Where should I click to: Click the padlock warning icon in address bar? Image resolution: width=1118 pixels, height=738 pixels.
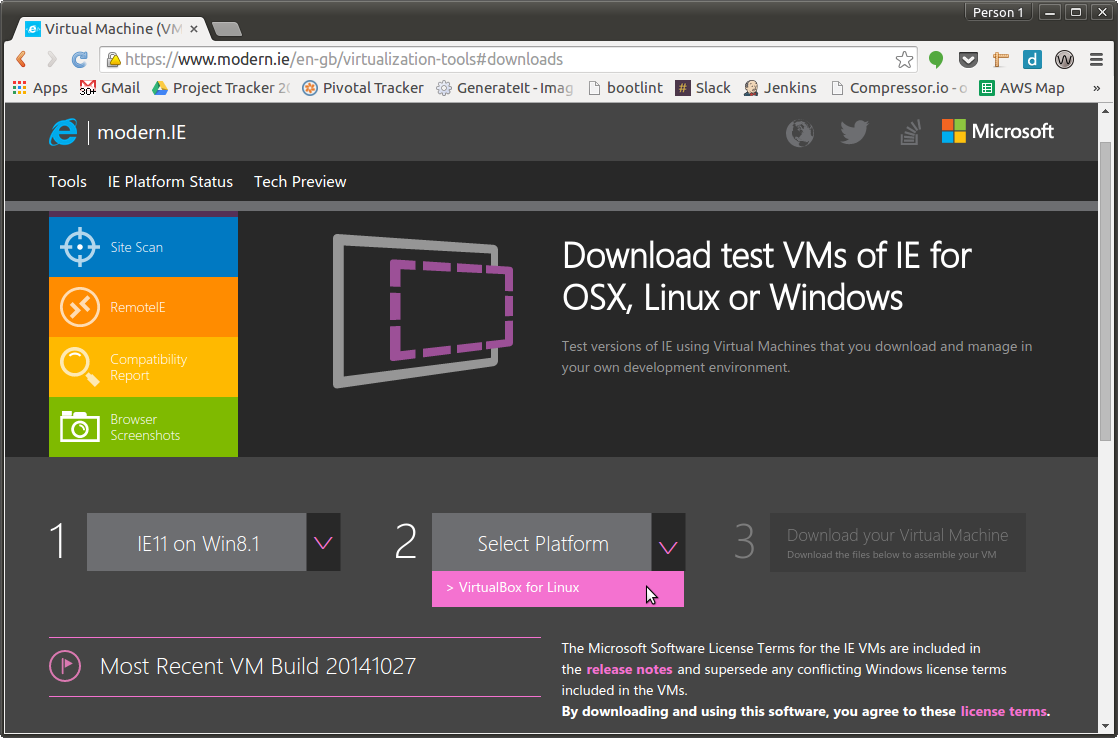coord(113,60)
